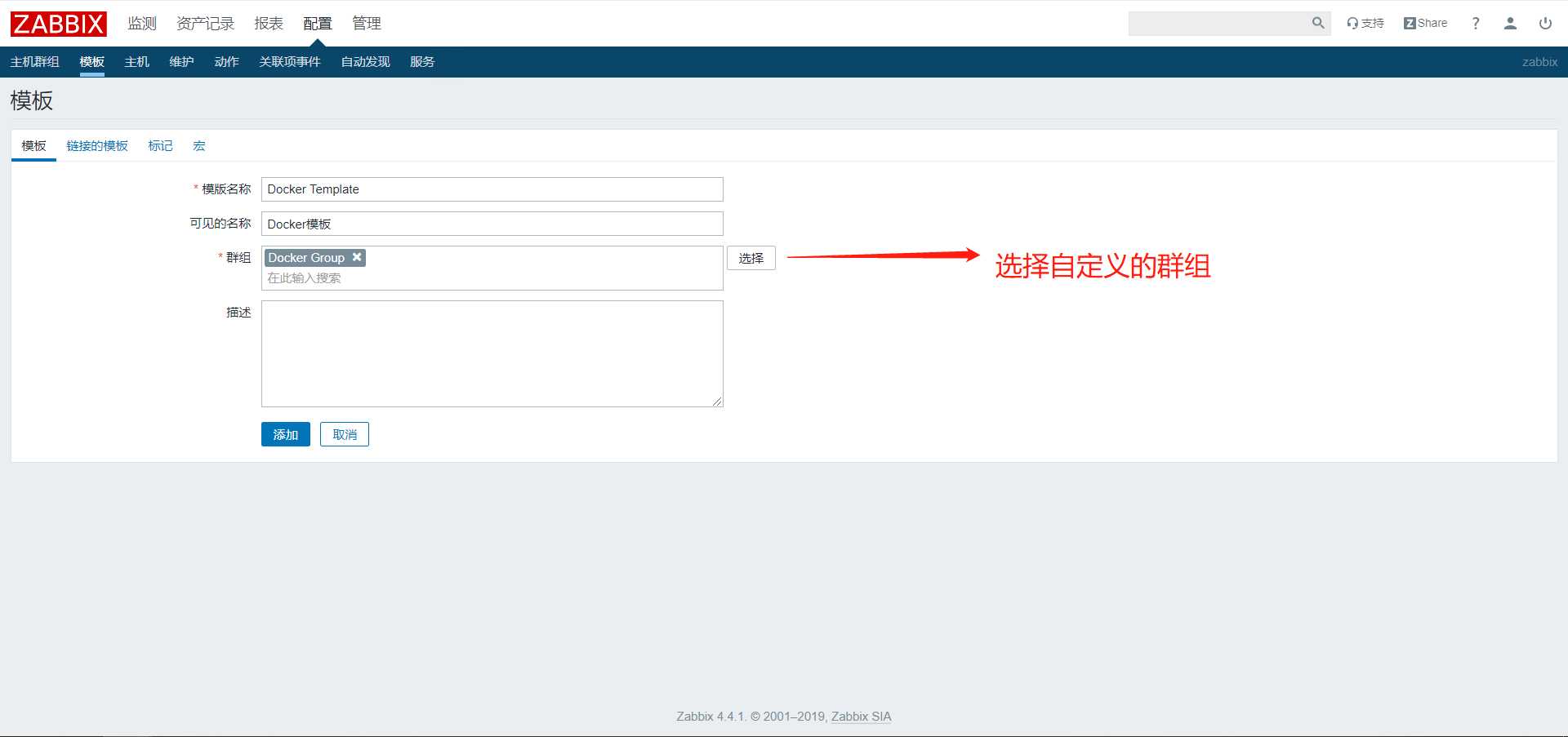Go to 关联项事件 submenu item
The width and height of the screenshot is (1568, 737).
pos(290,62)
